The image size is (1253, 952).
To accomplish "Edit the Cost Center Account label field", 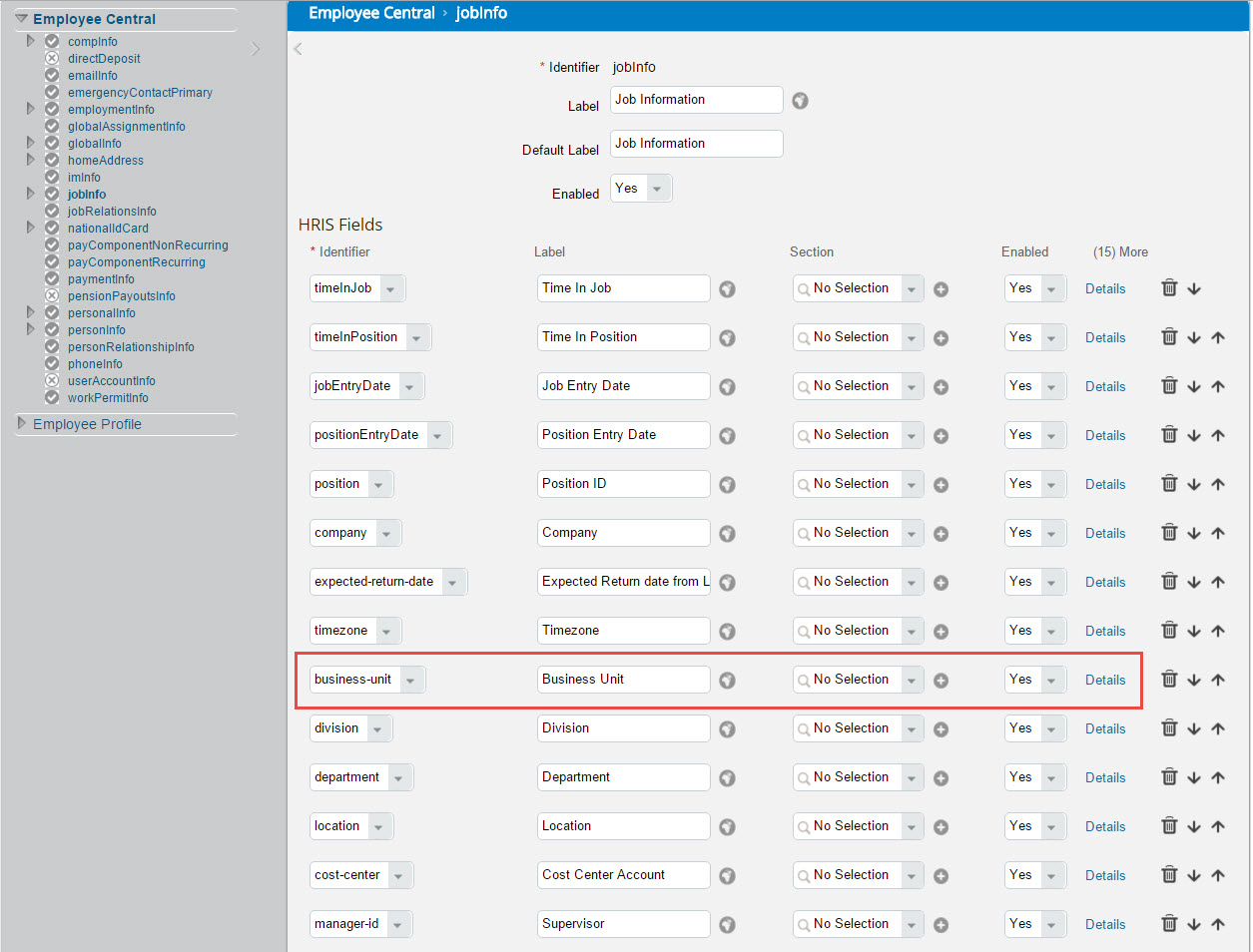I will pyautogui.click(x=624, y=875).
